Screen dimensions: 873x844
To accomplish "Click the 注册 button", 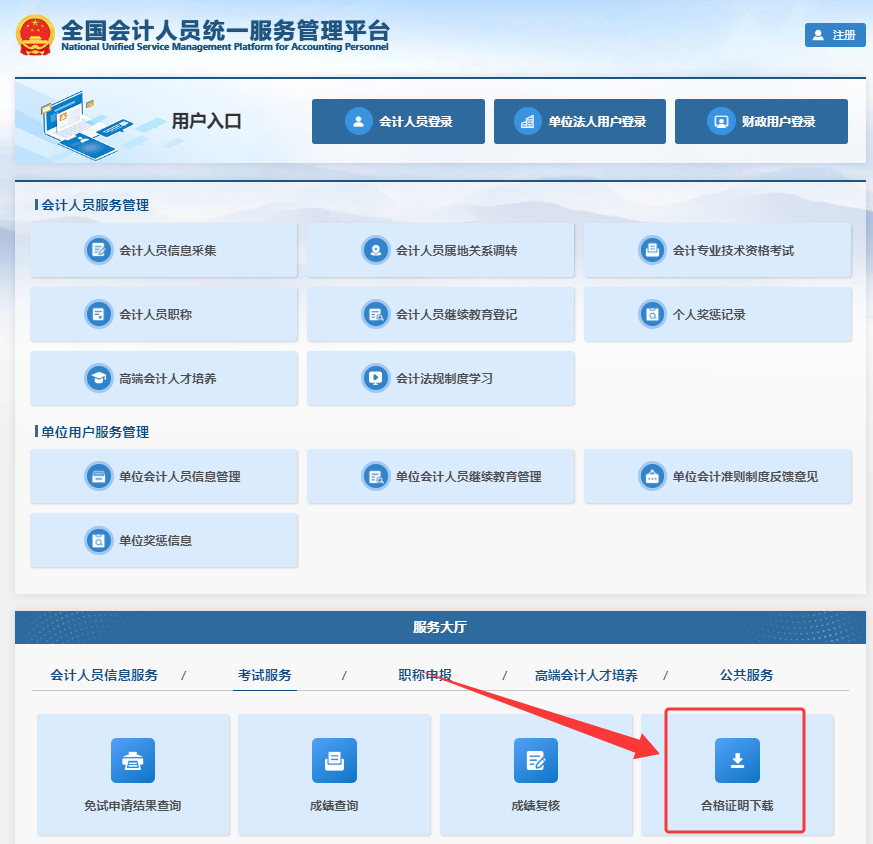I will (835, 34).
